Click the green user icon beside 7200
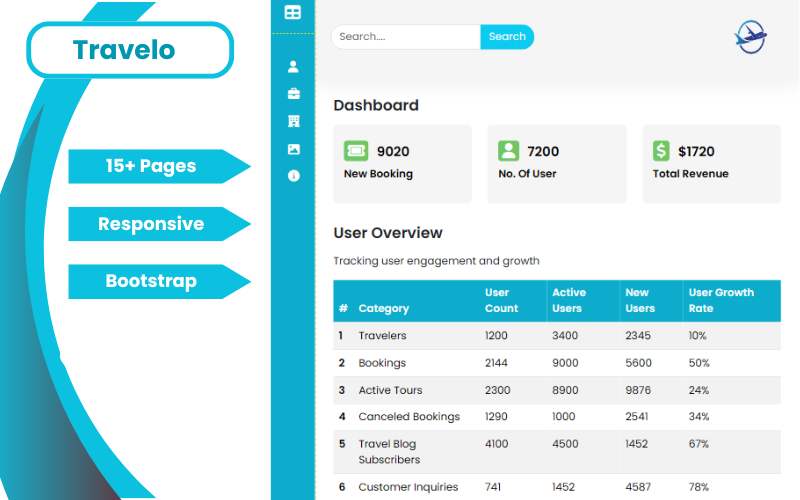The image size is (800, 500). (x=509, y=151)
